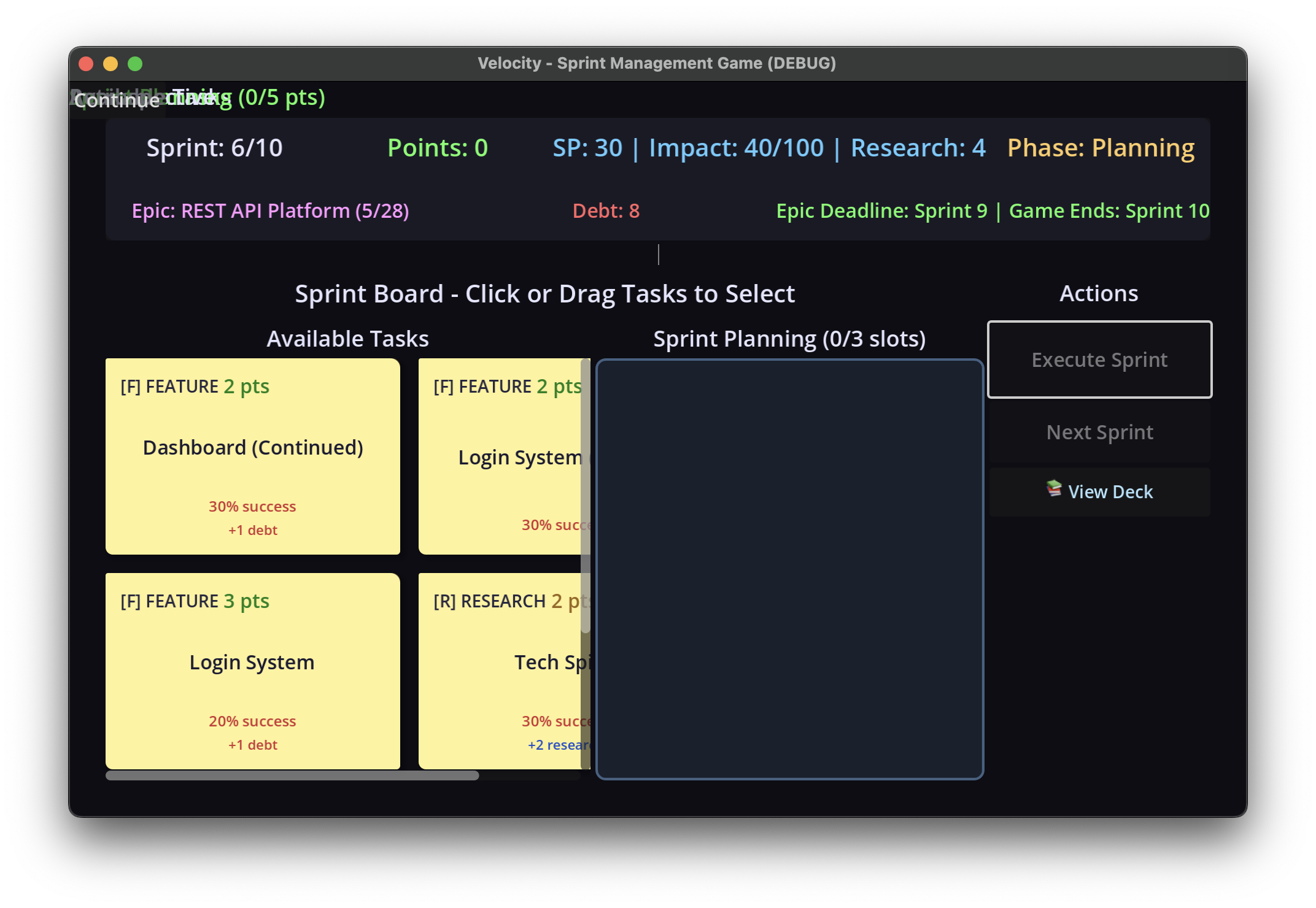Click the Execute Sprint button
The height and width of the screenshot is (908, 1316).
coord(1099,360)
